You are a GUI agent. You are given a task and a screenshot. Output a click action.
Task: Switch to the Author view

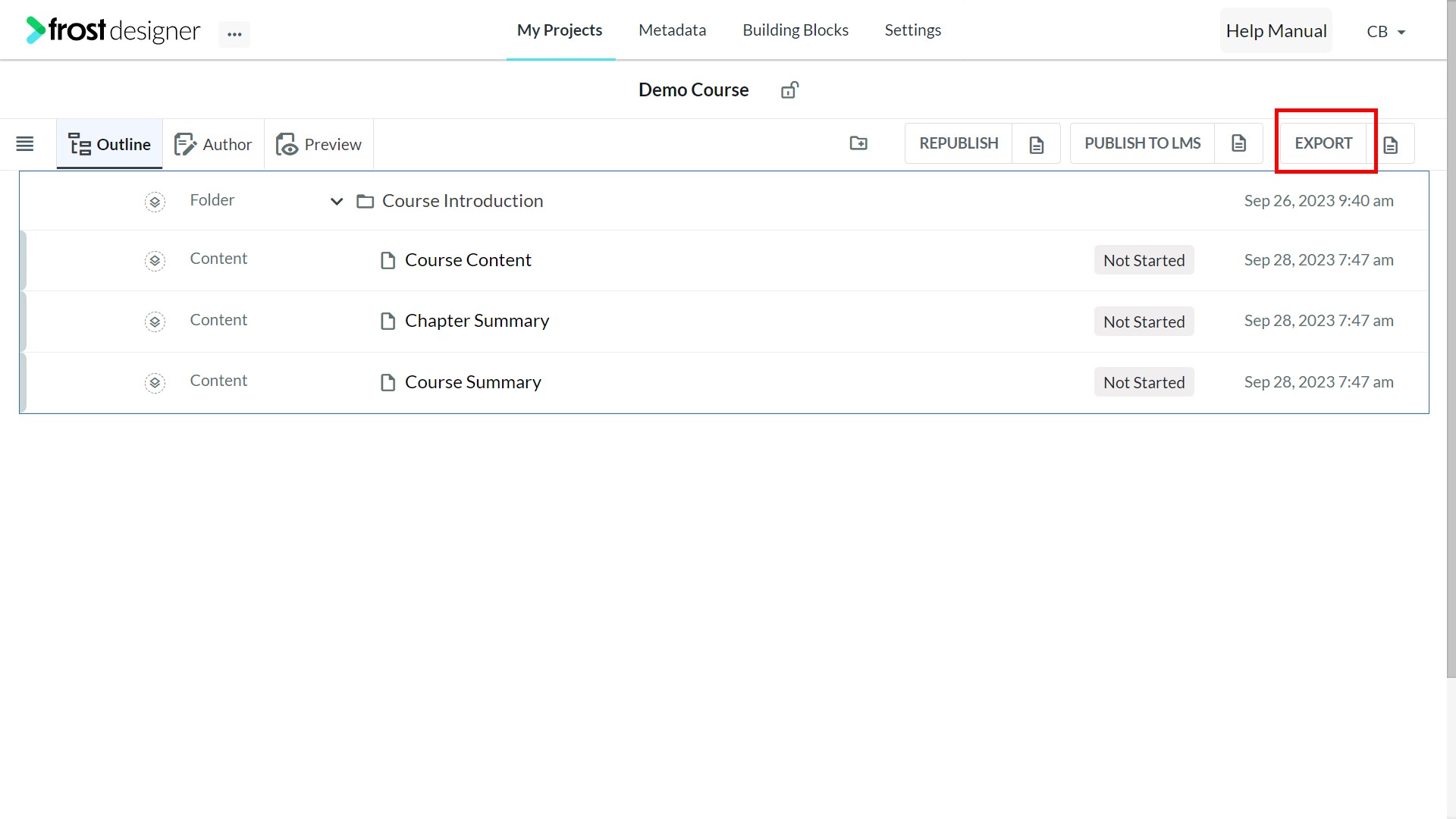pyautogui.click(x=213, y=144)
